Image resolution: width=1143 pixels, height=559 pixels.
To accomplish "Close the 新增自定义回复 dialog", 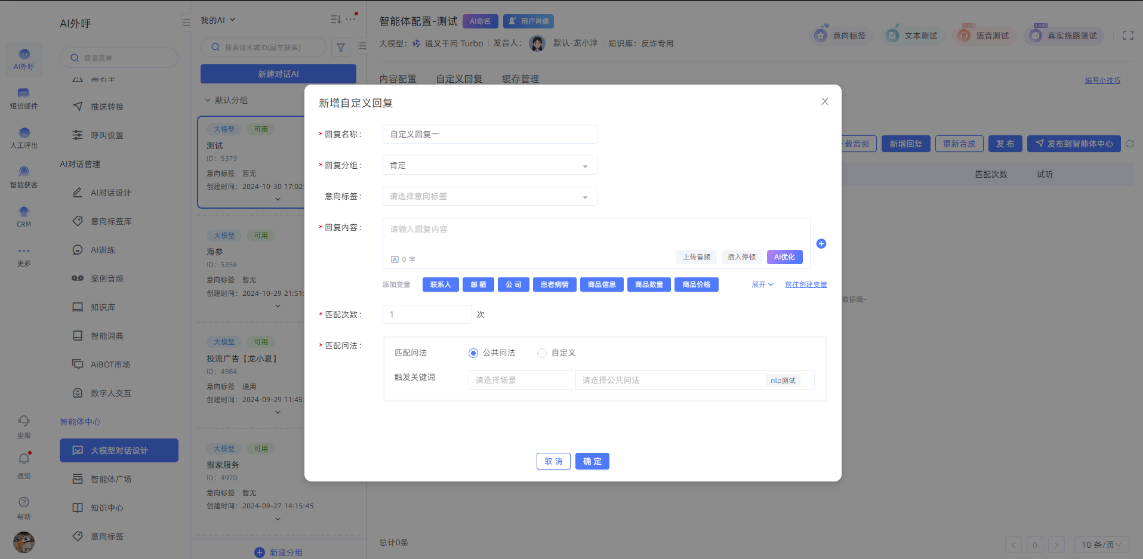I will pos(824,101).
